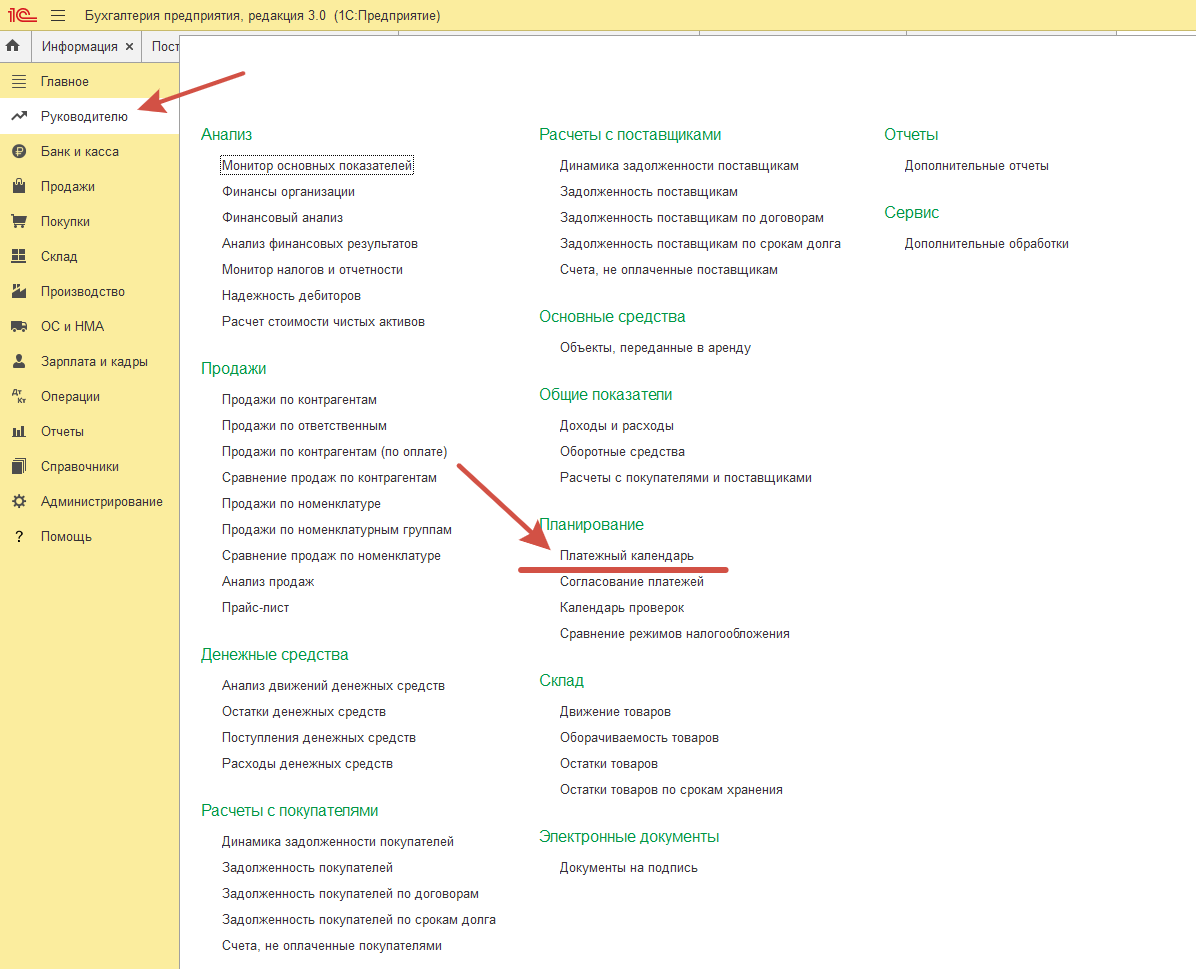
Task: Open Монитор налогов и отчетности
Action: click(312, 269)
